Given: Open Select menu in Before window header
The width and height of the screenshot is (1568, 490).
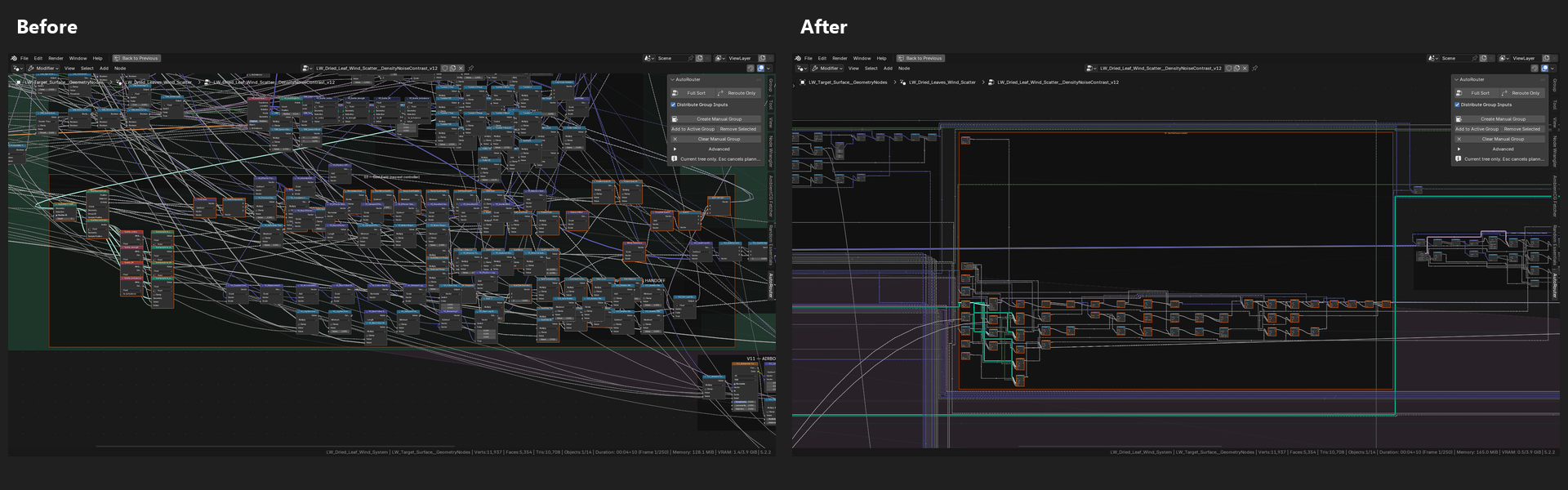Looking at the screenshot, I should [x=87, y=69].
